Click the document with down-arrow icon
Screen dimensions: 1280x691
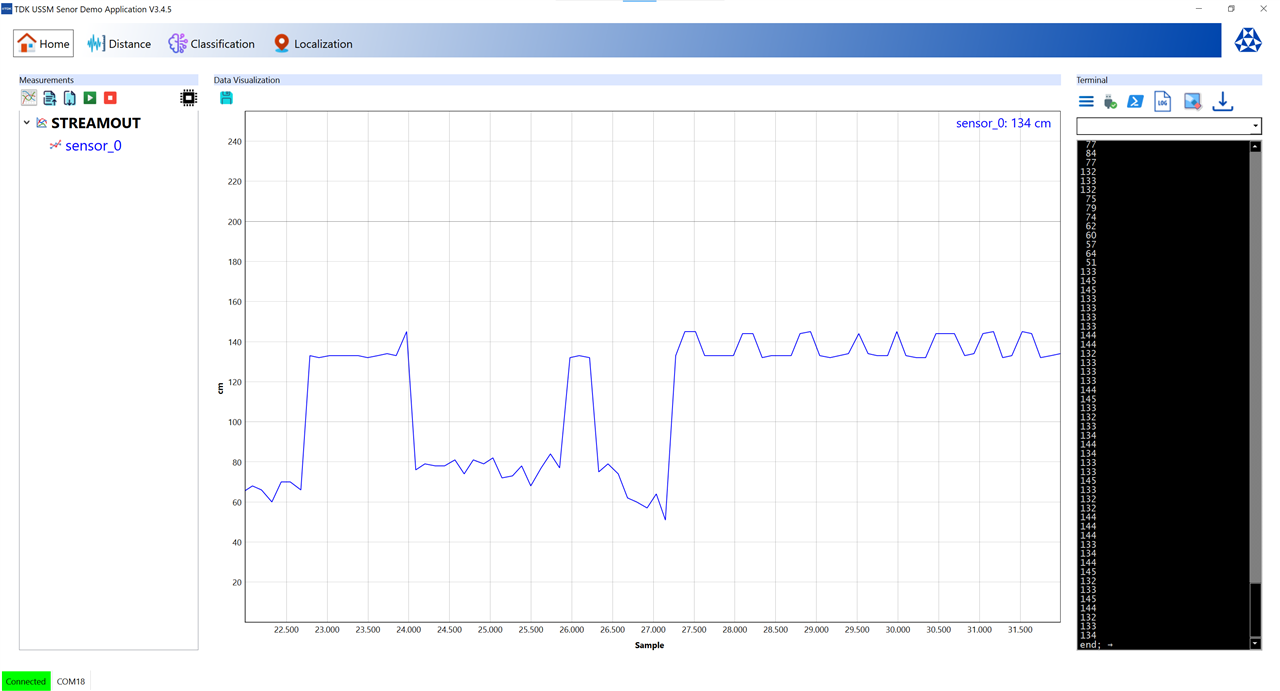coord(70,98)
